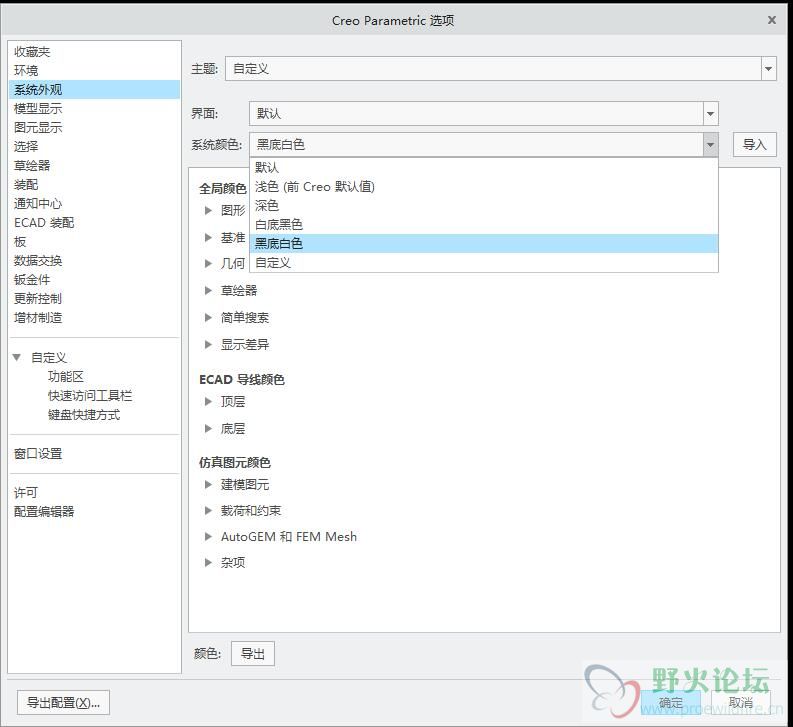Choose 深色 color scheme option
This screenshot has width=793, height=727.
484,205
